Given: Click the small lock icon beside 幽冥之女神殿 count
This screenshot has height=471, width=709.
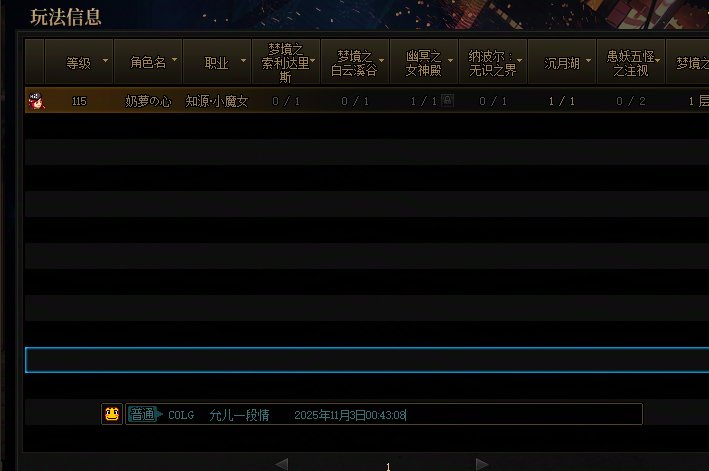Looking at the screenshot, I should click(447, 100).
